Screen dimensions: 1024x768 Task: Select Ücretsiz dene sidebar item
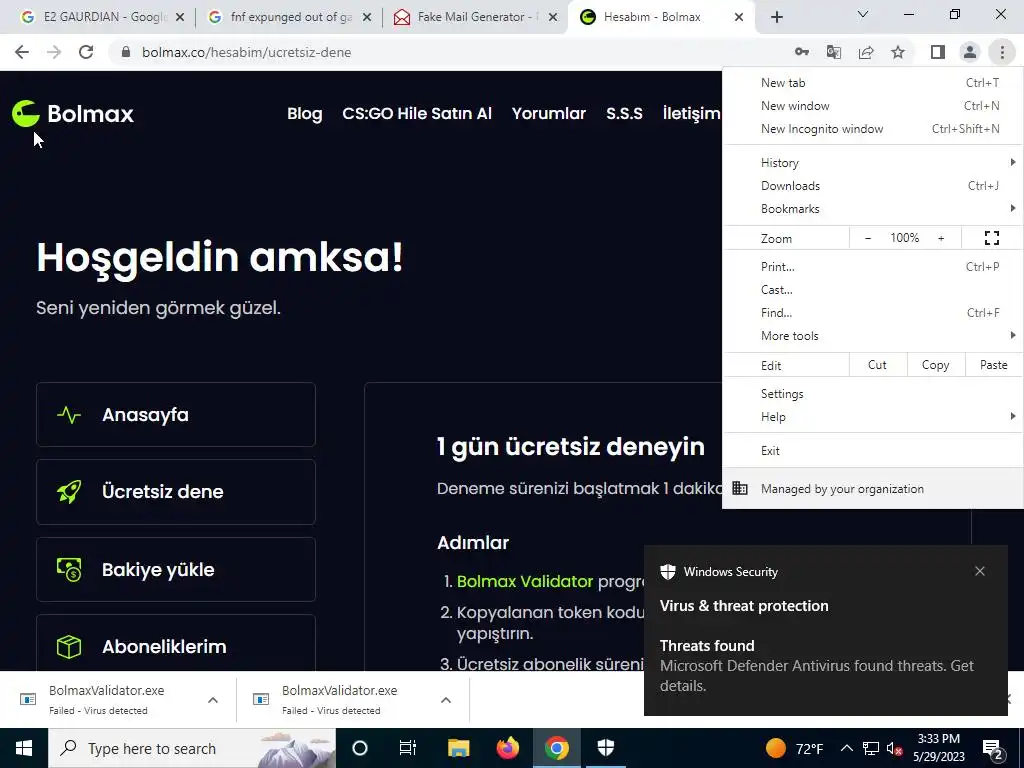176,492
